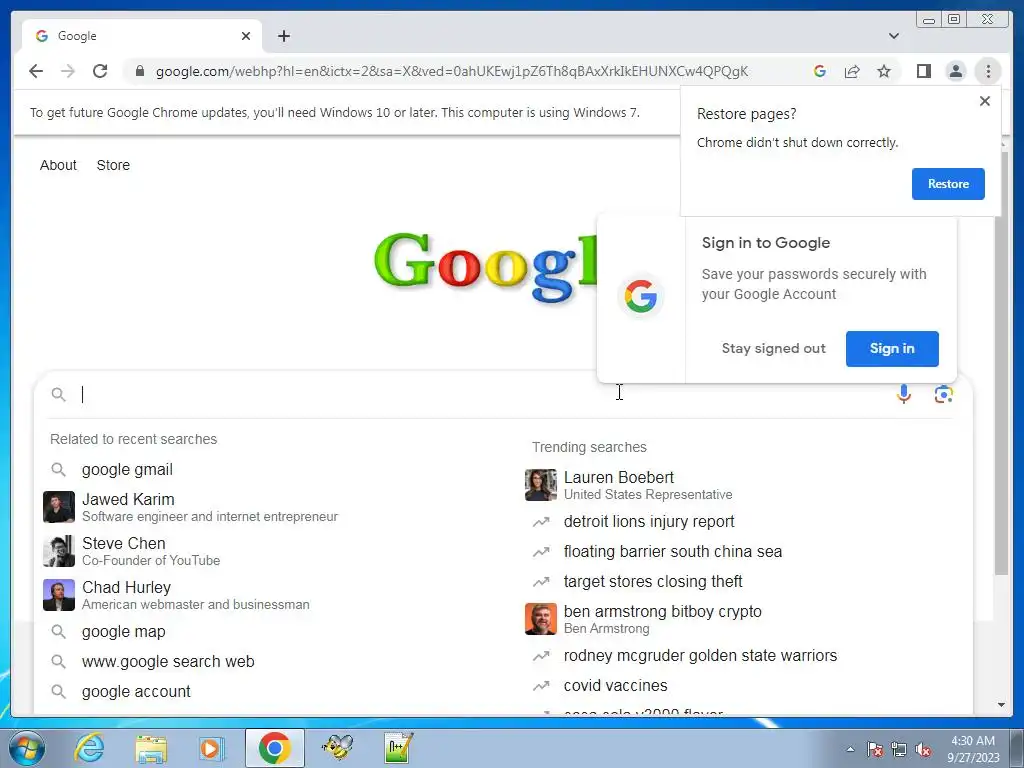Select 'detroit lions injury report' trend
Viewport: 1024px width, 768px height.
[x=649, y=522]
